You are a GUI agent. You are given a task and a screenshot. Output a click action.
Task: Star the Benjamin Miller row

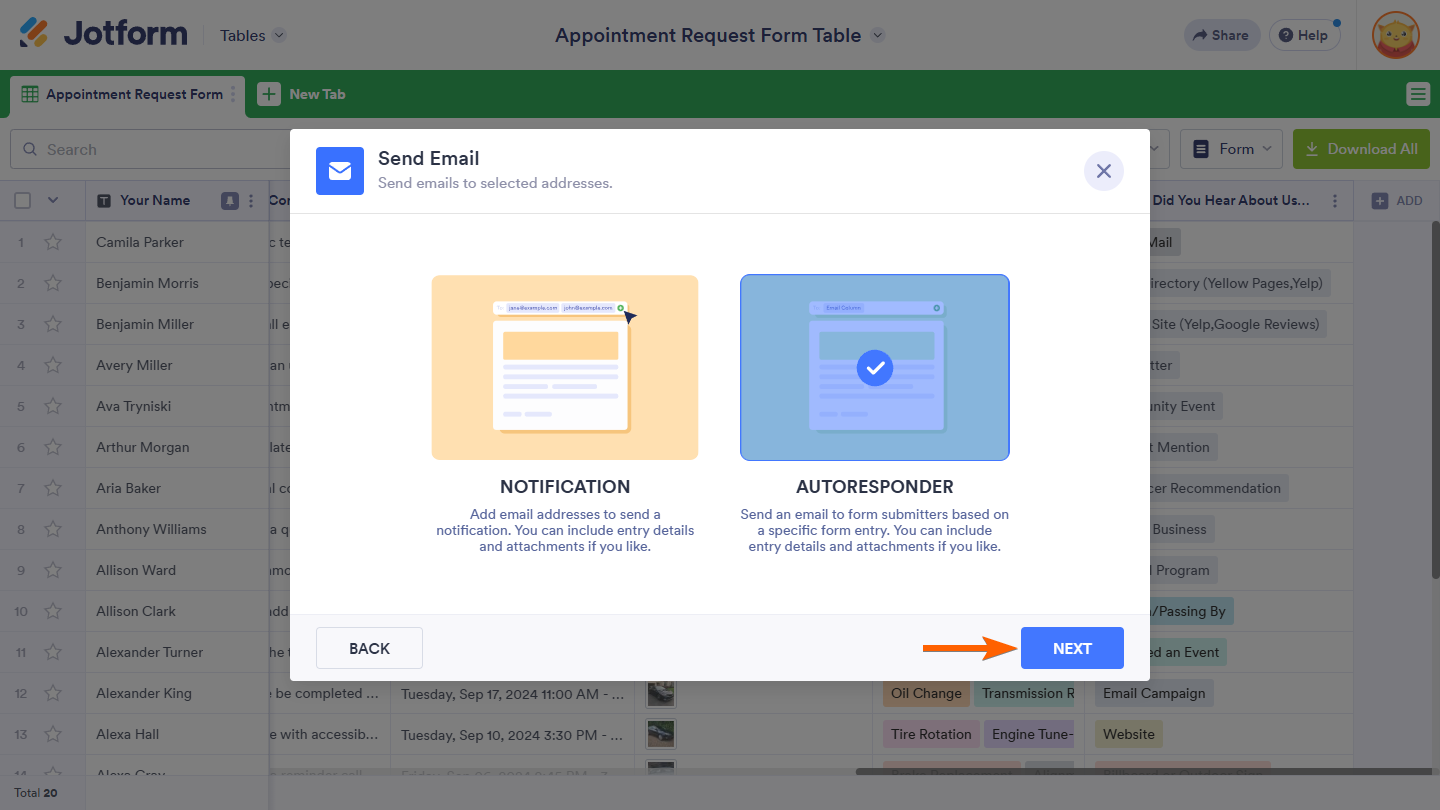(53, 324)
